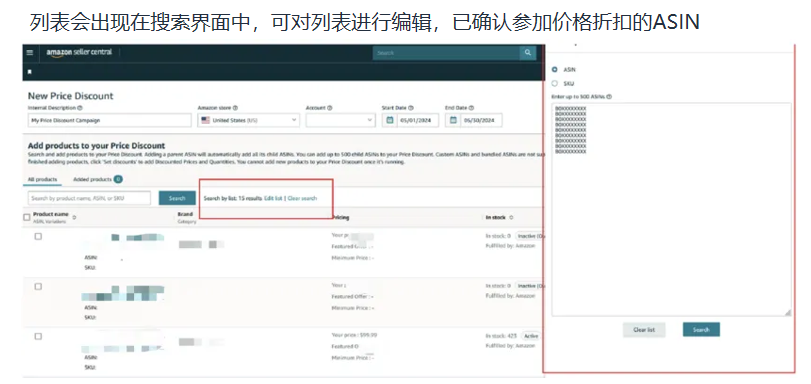This screenshot has width=811, height=384.
Task: Expand the Amazon store dropdown
Action: coord(249,120)
